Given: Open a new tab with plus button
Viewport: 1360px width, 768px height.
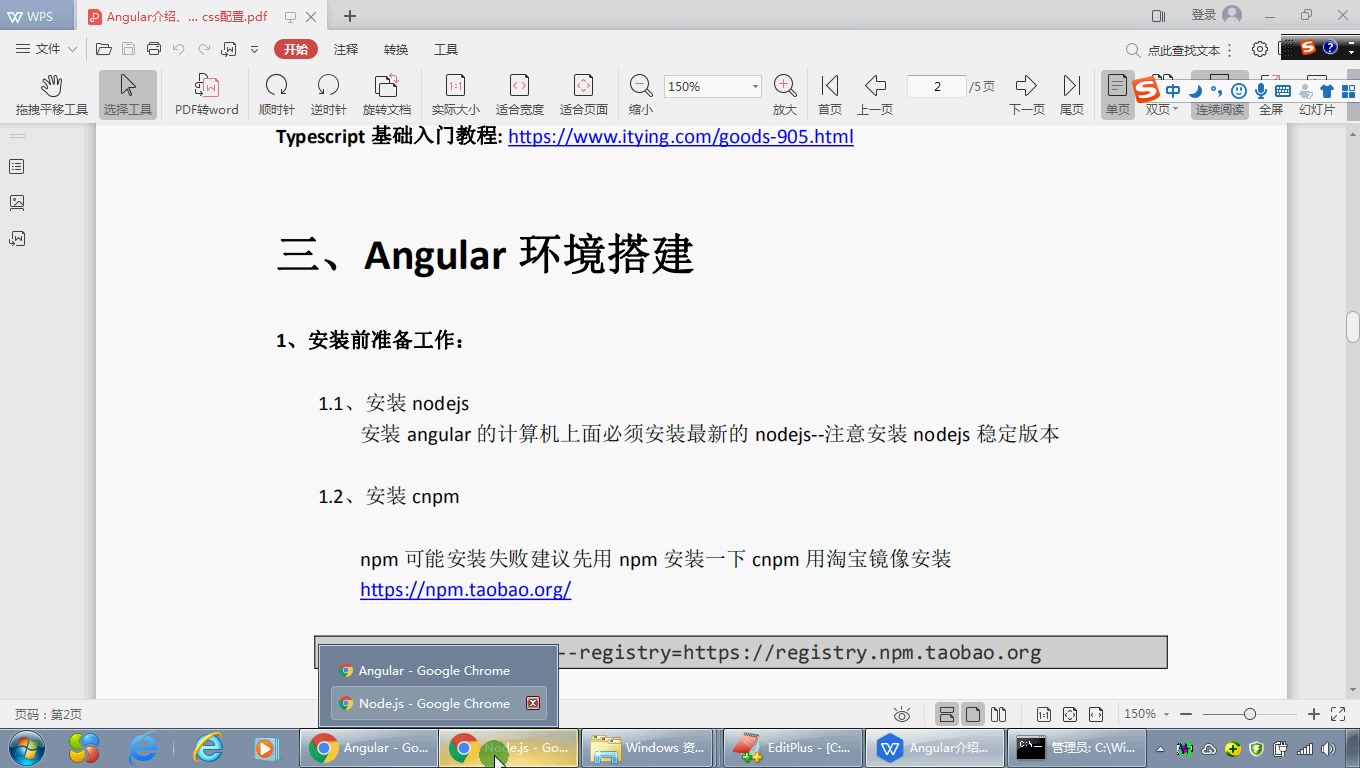Looking at the screenshot, I should click(350, 16).
